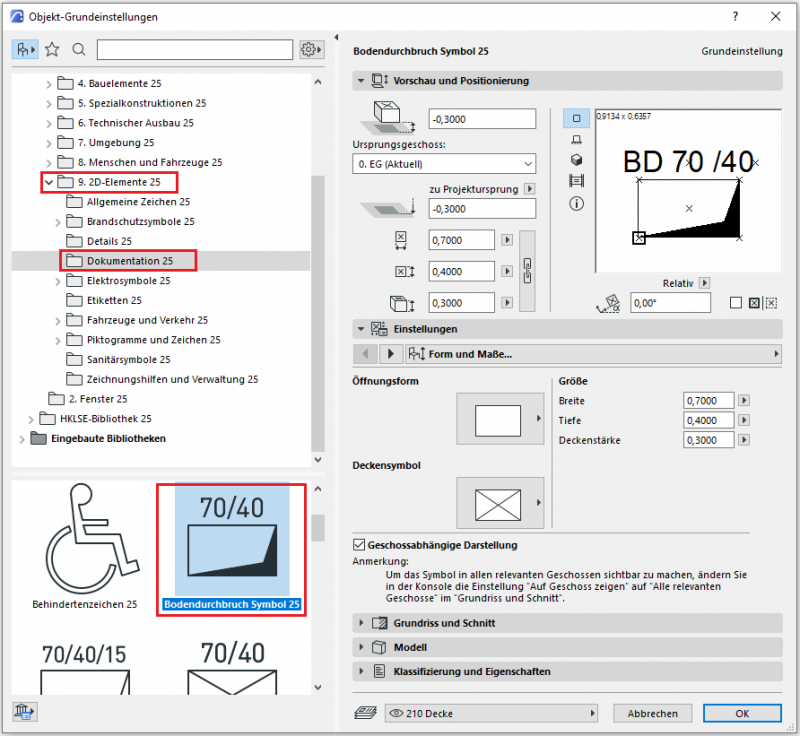Uncheck Geschossabhängige Darstellung checkbox

coord(360,545)
